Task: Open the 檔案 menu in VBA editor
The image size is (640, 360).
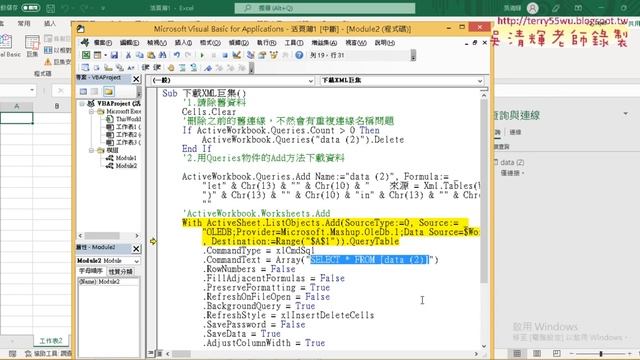Action: tap(102, 42)
